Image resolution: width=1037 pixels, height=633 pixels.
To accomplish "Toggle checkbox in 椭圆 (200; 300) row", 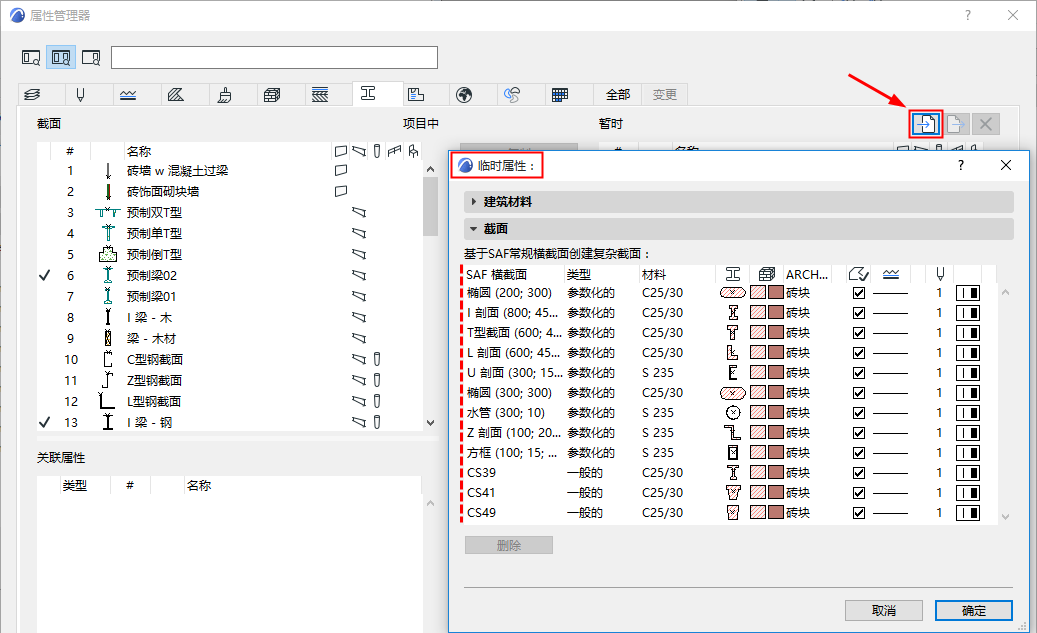I will (x=859, y=293).
